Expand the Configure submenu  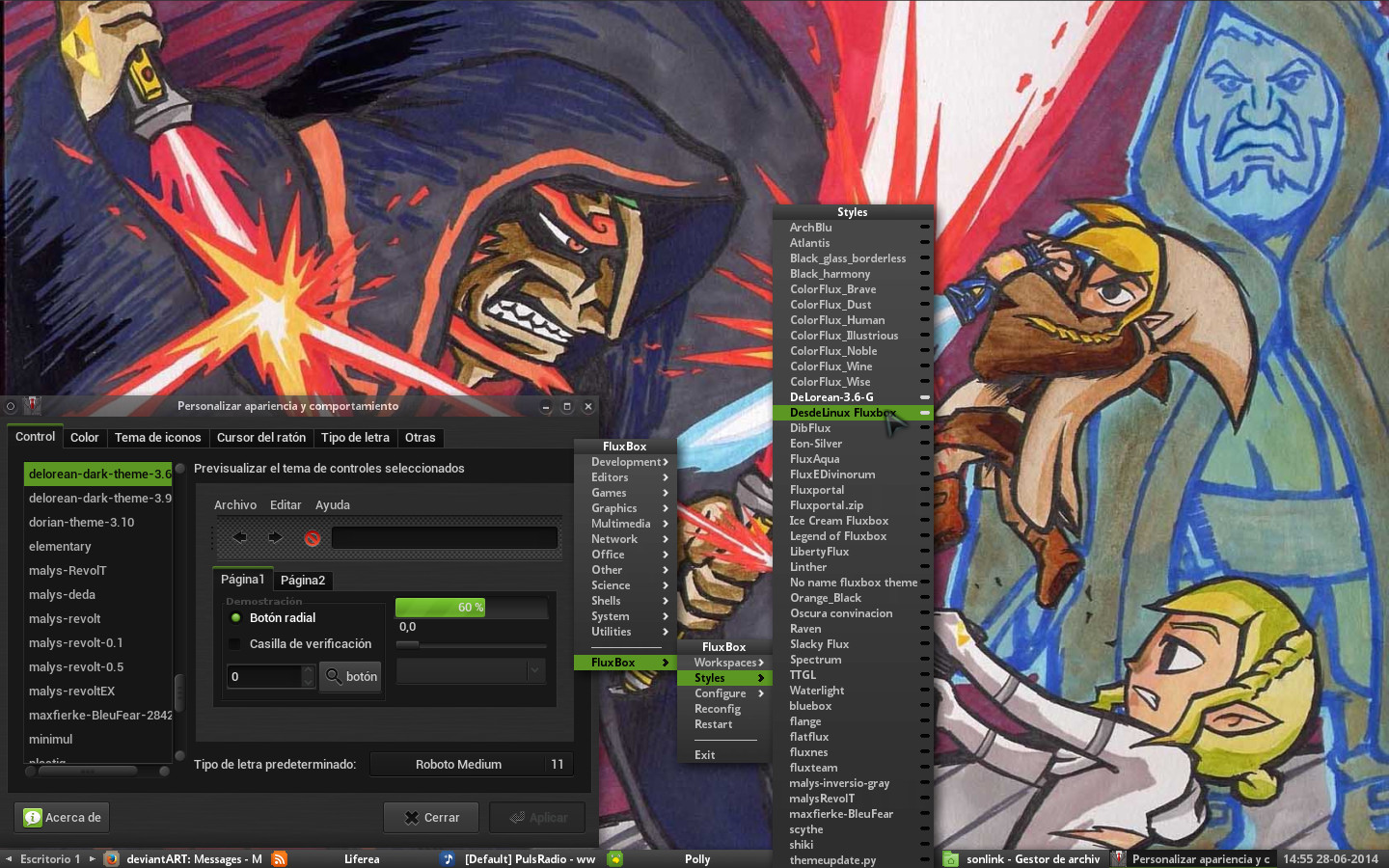pyautogui.click(x=724, y=693)
